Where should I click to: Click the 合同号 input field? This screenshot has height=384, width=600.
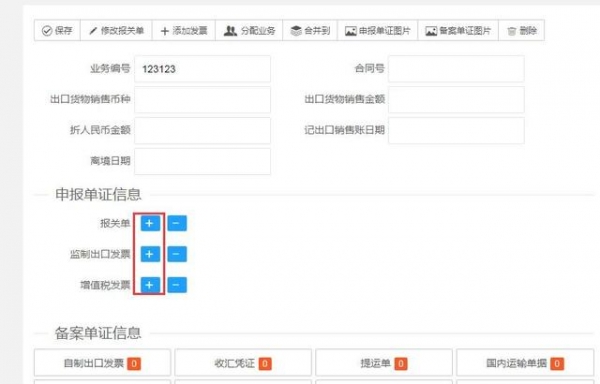pyautogui.click(x=456, y=69)
